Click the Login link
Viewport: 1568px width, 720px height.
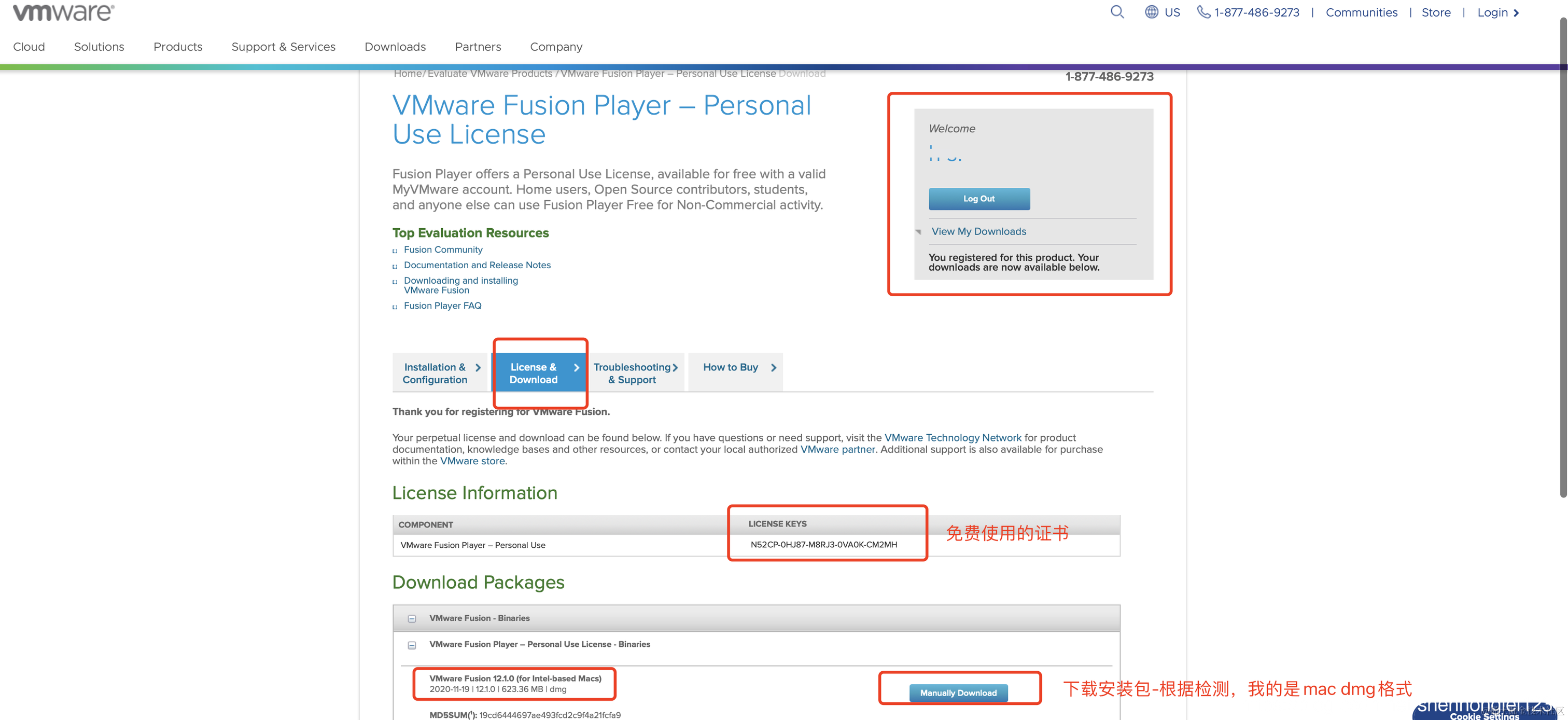pyautogui.click(x=1492, y=12)
